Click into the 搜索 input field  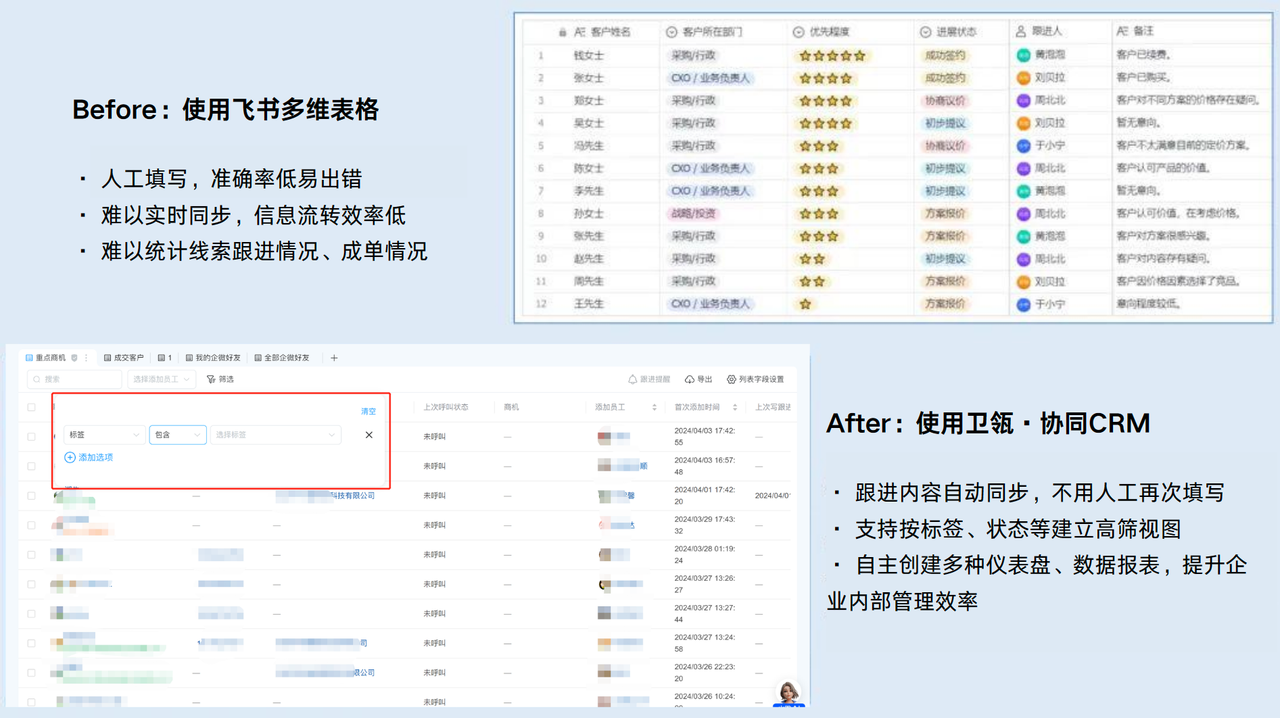pos(75,380)
